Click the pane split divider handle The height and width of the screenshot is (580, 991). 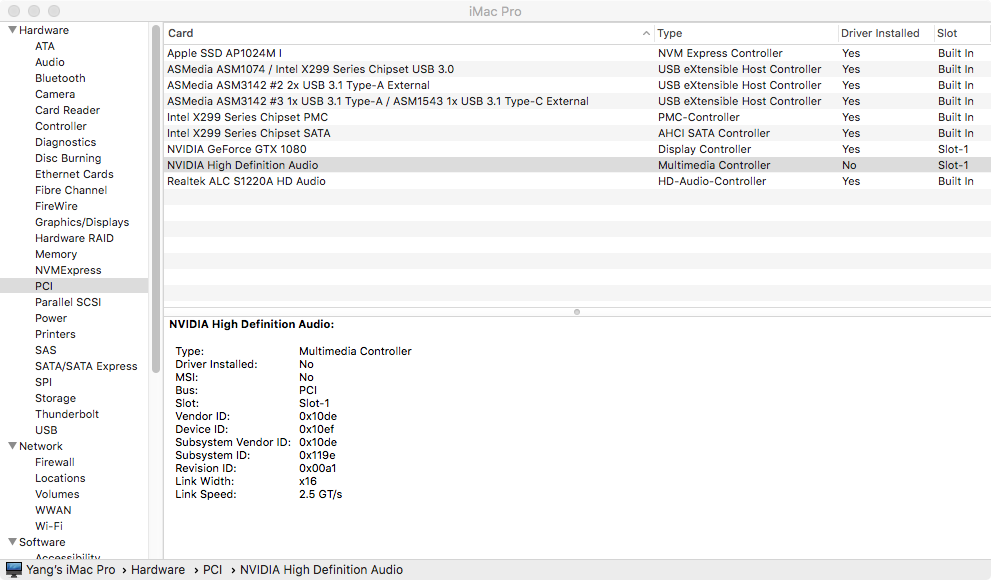pyautogui.click(x=576, y=311)
